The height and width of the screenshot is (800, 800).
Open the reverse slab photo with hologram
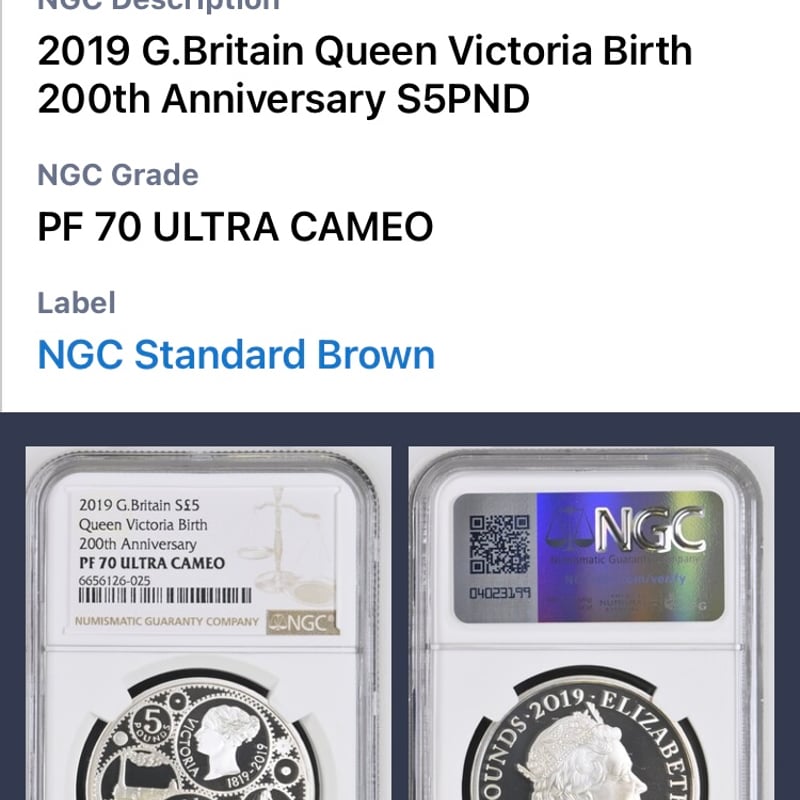[591, 623]
